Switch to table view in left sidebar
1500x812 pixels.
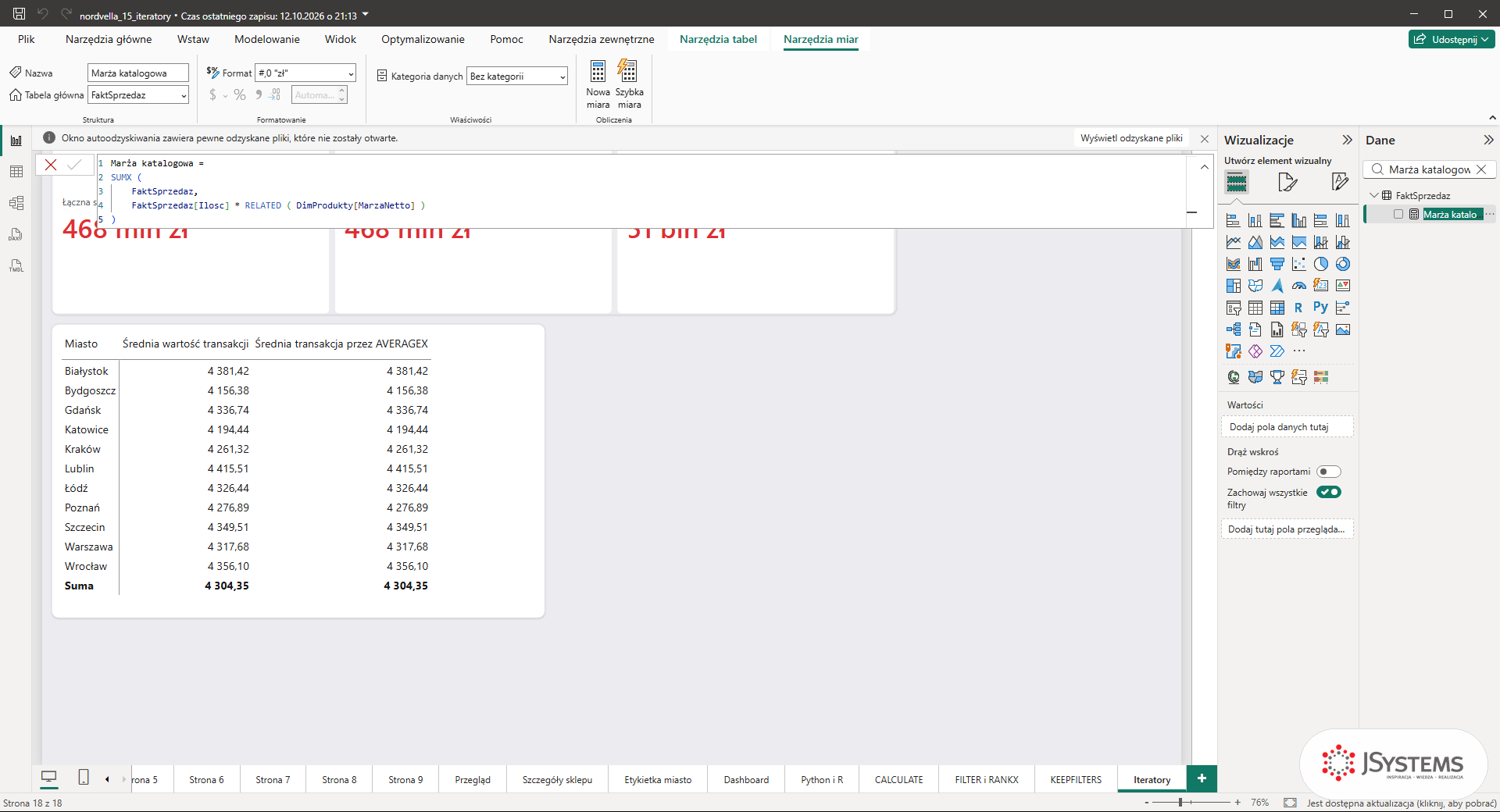coord(16,172)
